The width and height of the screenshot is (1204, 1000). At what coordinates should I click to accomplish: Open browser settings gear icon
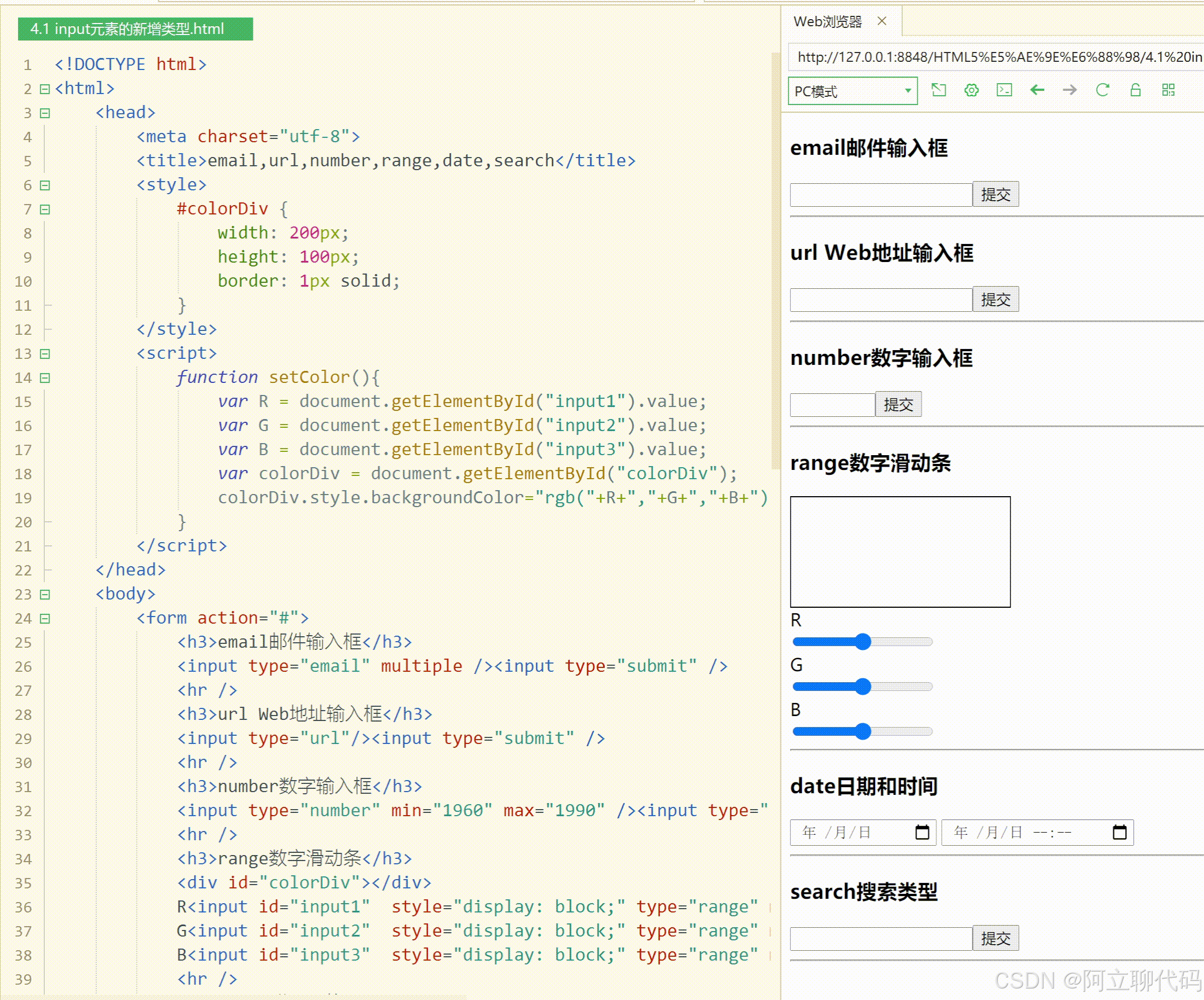(x=971, y=90)
